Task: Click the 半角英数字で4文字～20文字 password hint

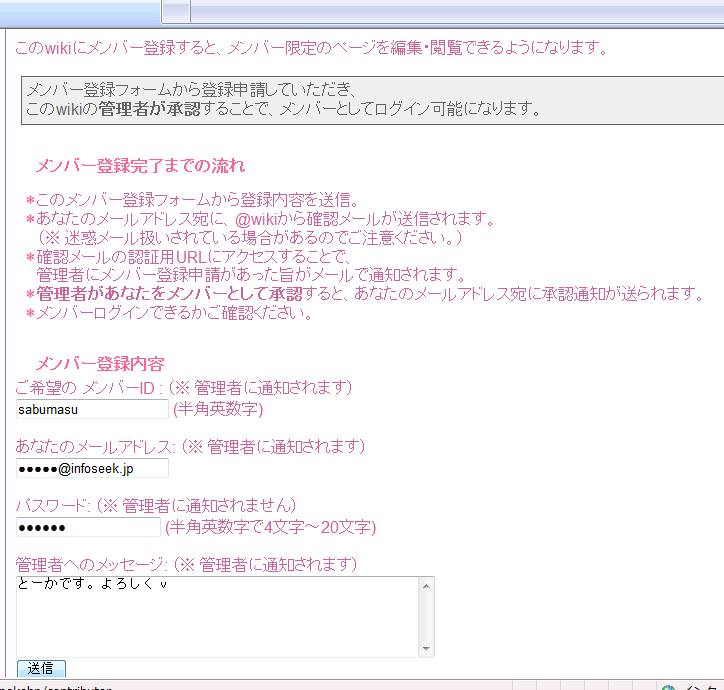Action: tap(271, 527)
